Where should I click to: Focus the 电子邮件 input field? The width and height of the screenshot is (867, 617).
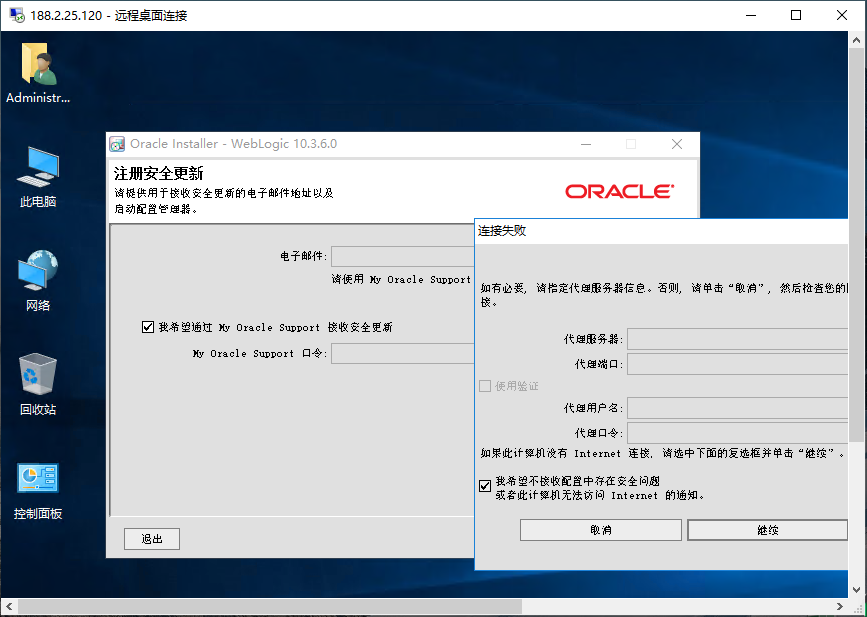click(403, 257)
